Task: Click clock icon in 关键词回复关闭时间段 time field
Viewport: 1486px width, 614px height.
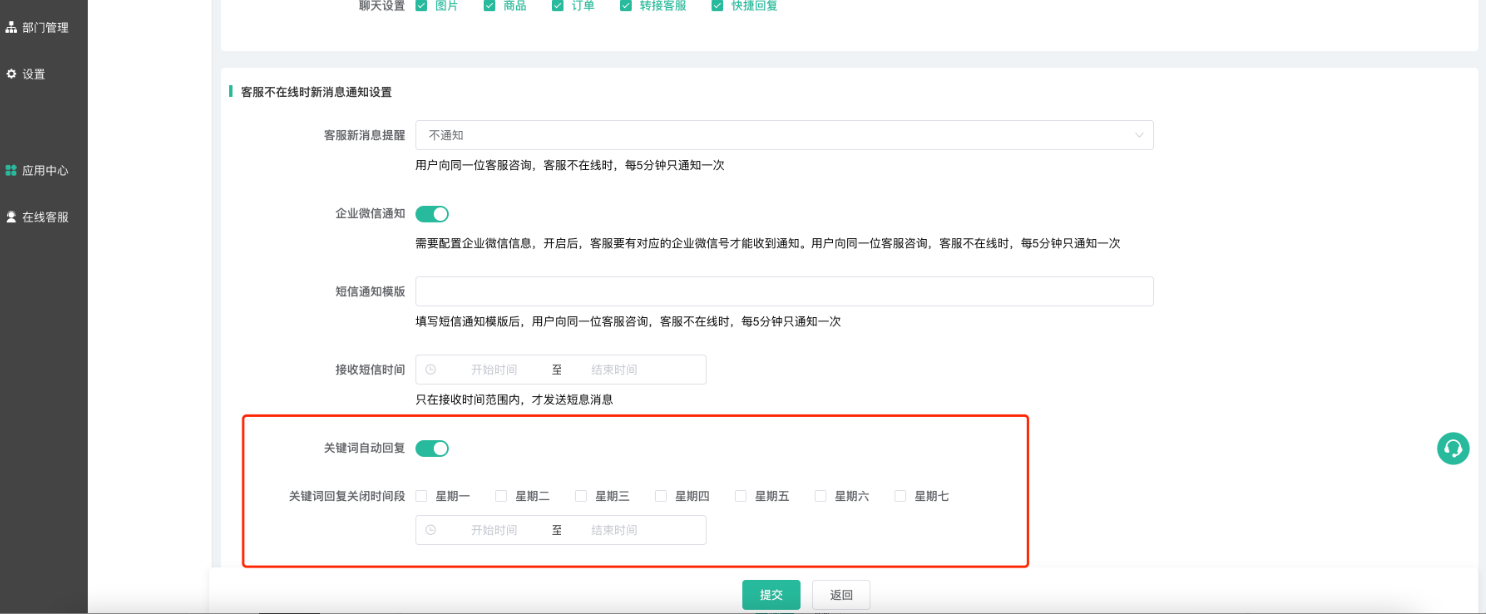Action: (x=431, y=530)
